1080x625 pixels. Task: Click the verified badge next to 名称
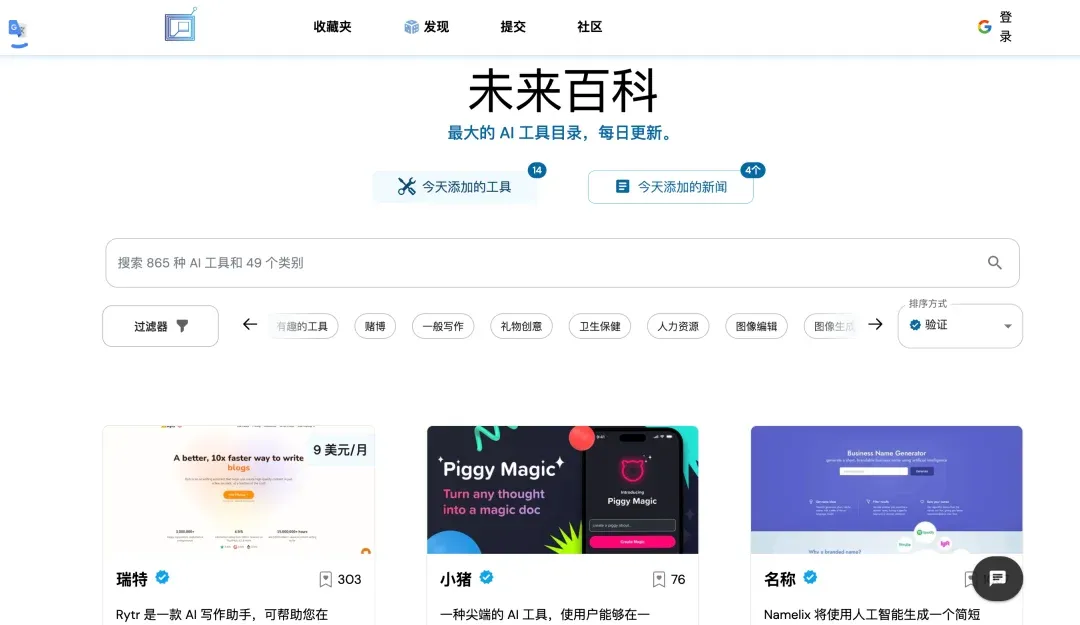click(x=811, y=577)
